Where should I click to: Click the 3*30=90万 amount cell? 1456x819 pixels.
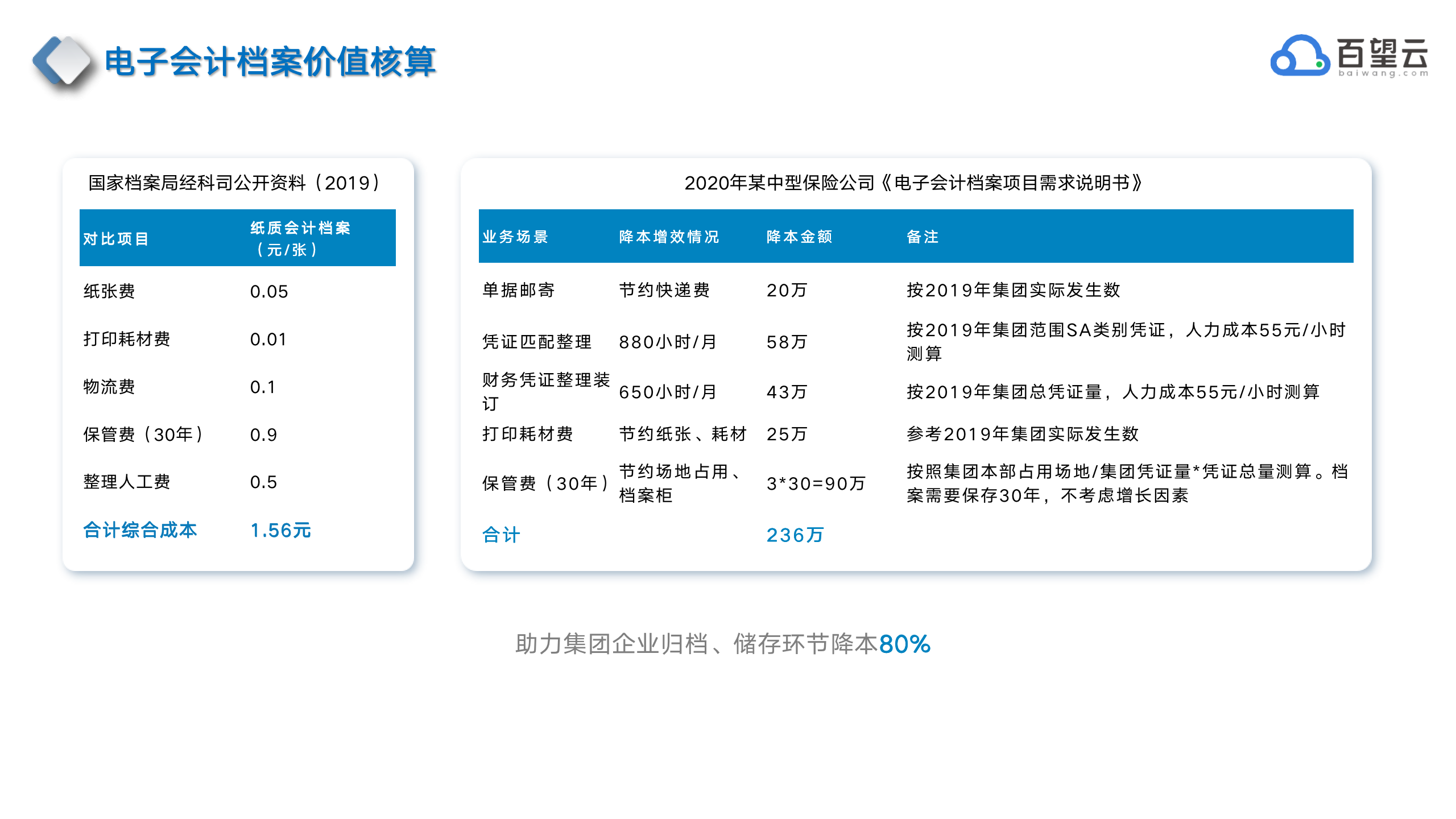pyautogui.click(x=816, y=483)
